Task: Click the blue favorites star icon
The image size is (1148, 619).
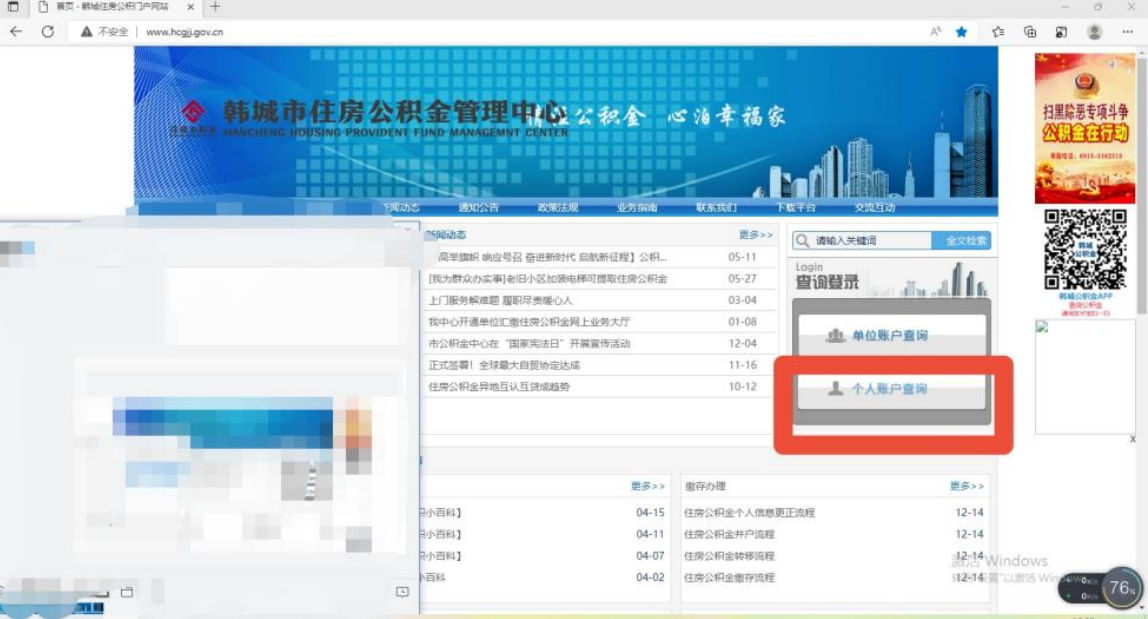Action: (961, 31)
